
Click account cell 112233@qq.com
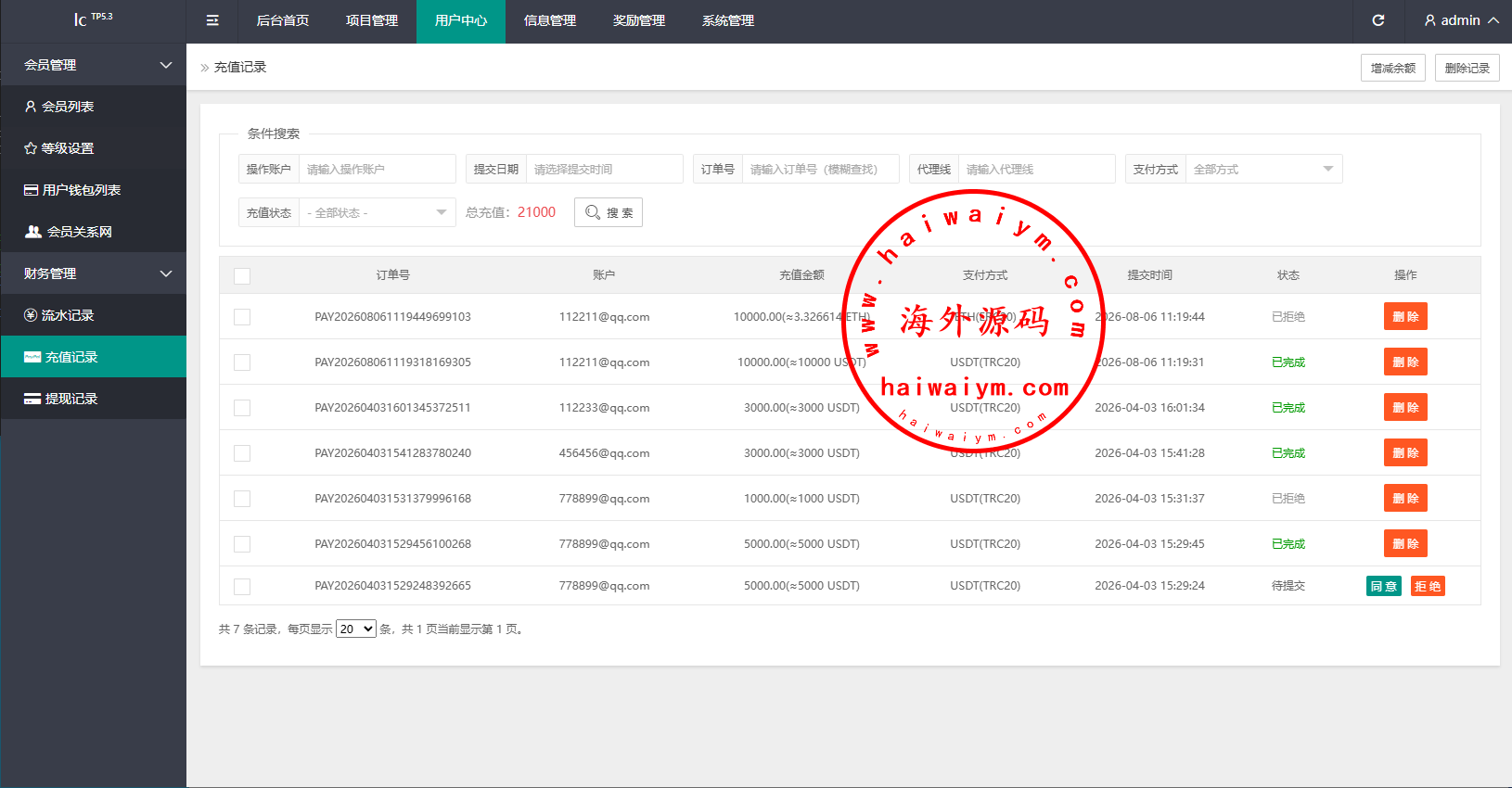coord(604,408)
